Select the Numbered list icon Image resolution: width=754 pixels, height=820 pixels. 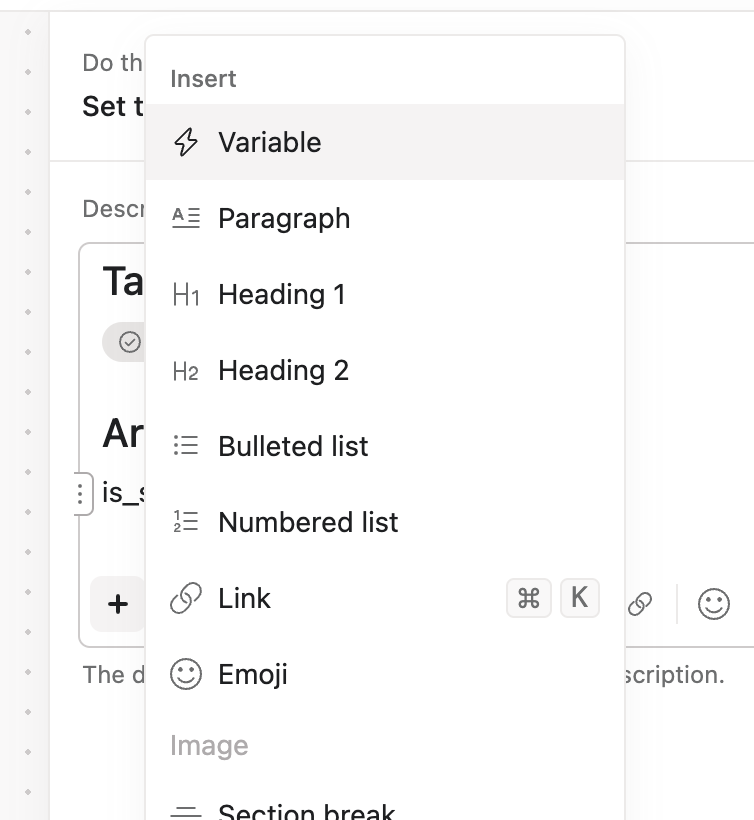(186, 523)
